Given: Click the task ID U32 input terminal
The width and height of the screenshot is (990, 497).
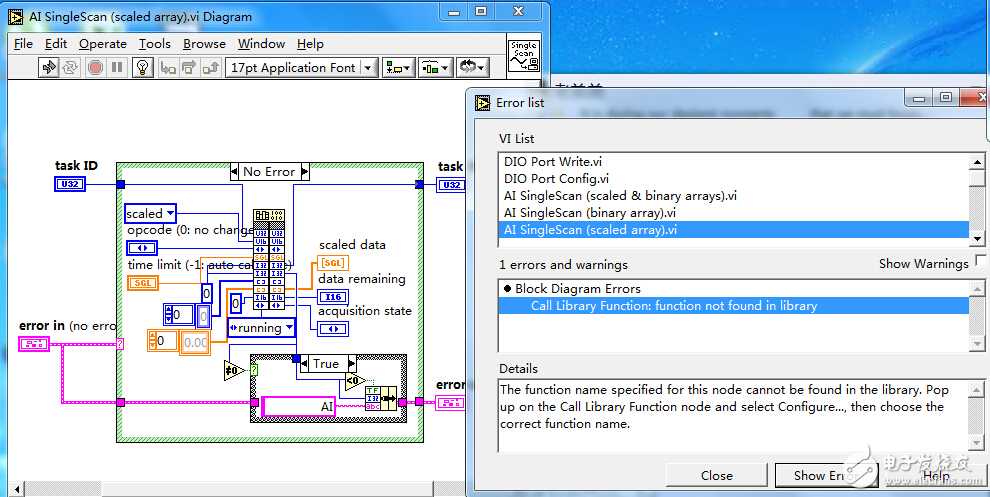Looking at the screenshot, I should 69,184.
